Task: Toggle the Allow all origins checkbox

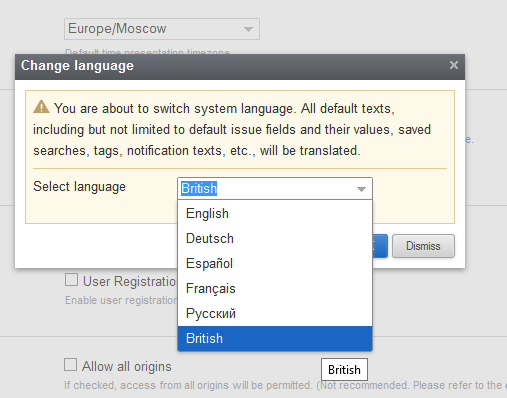Action: (x=70, y=365)
